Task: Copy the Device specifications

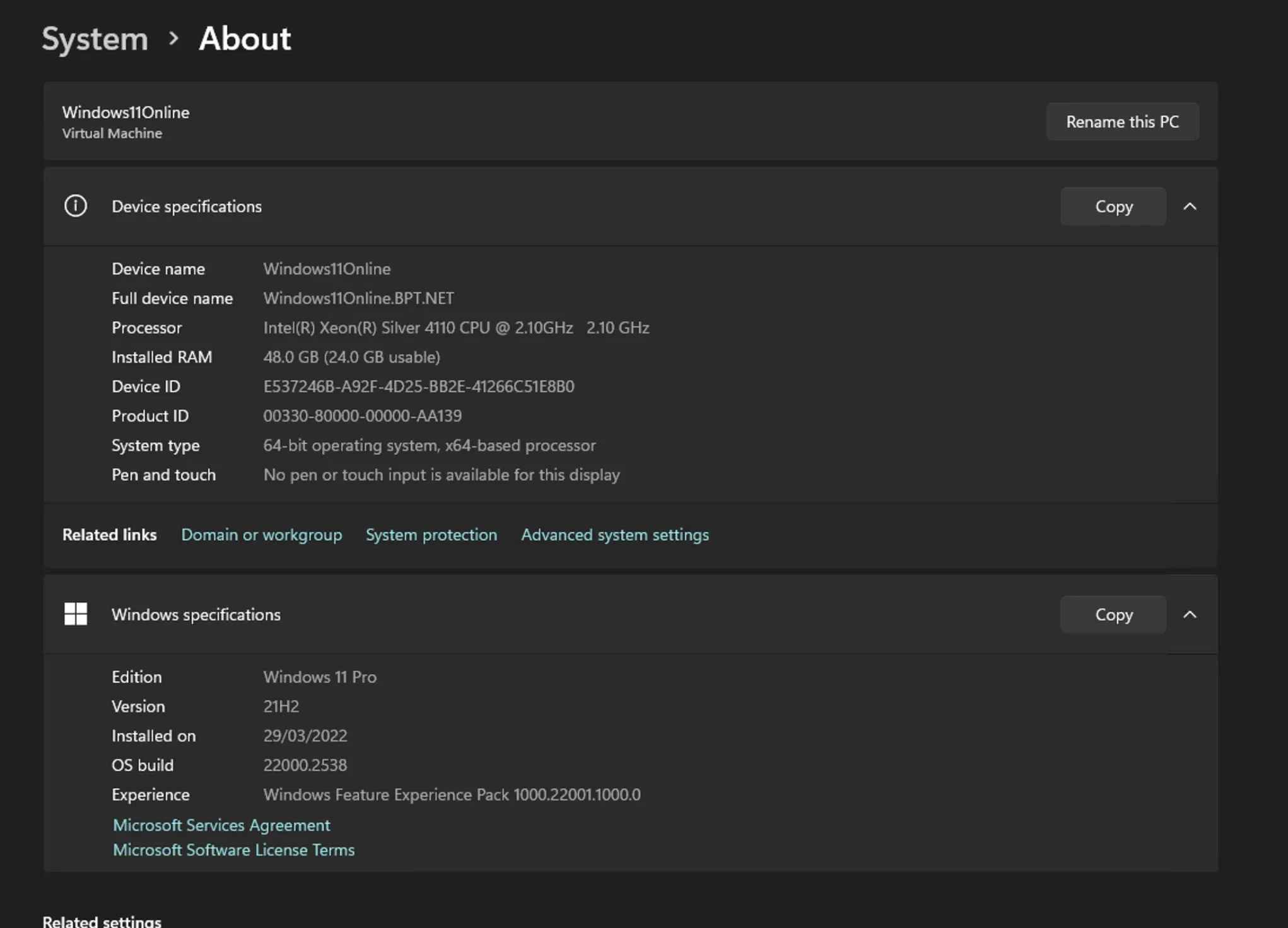Action: 1113,206
